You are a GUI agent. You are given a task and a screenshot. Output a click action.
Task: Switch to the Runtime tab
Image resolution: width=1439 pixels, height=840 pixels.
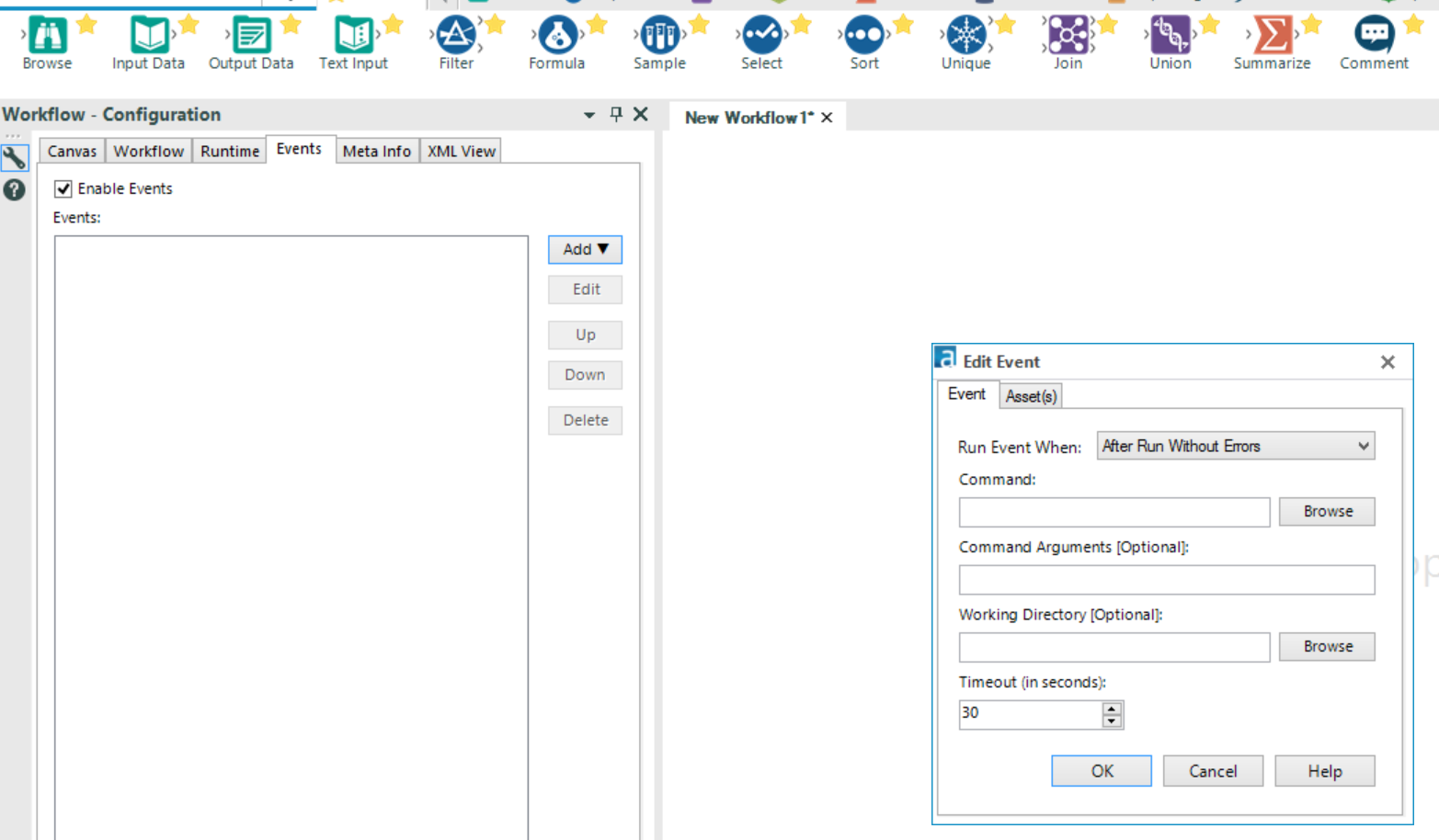tap(229, 151)
